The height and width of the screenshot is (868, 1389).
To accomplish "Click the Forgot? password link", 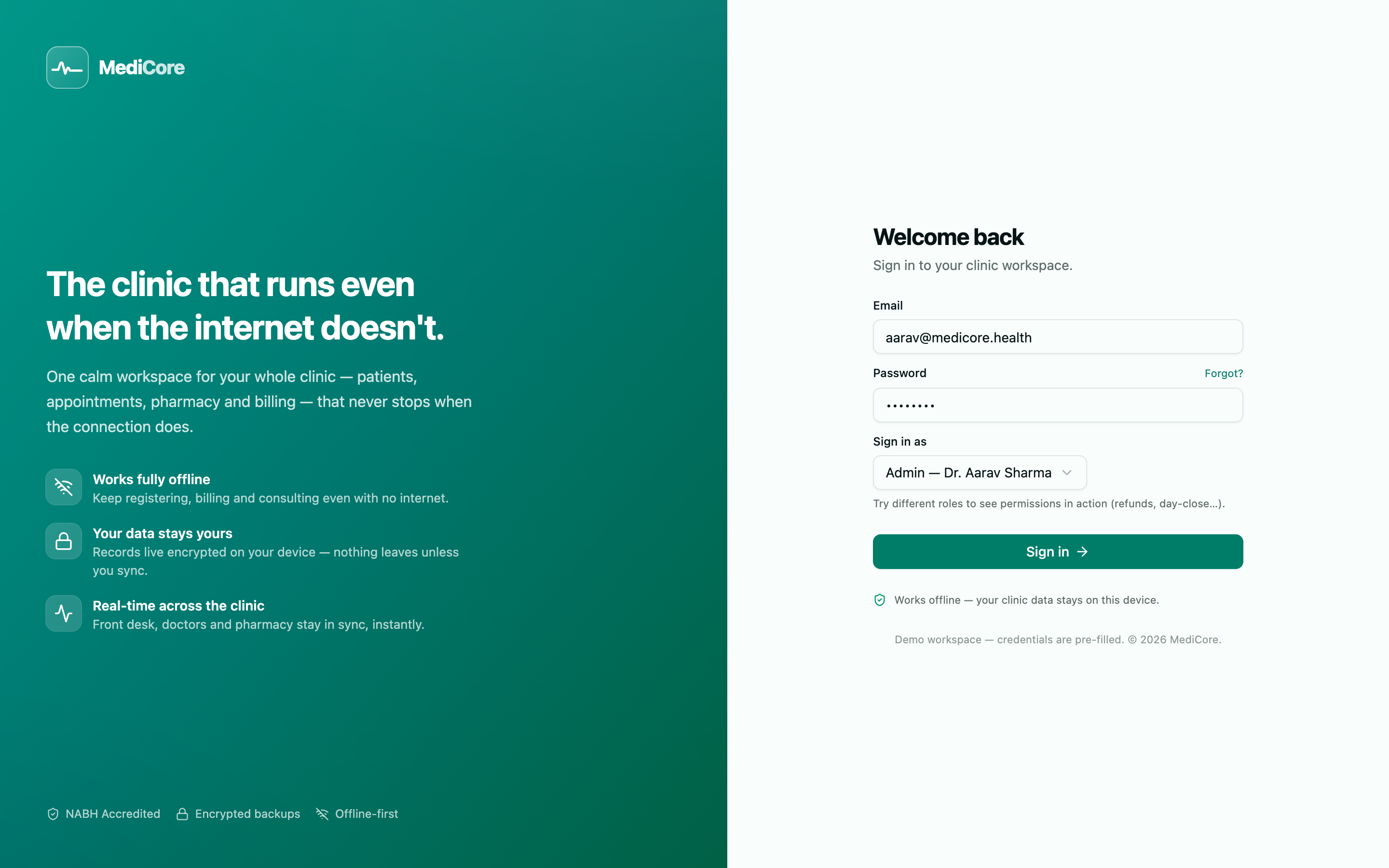I will [x=1223, y=373].
